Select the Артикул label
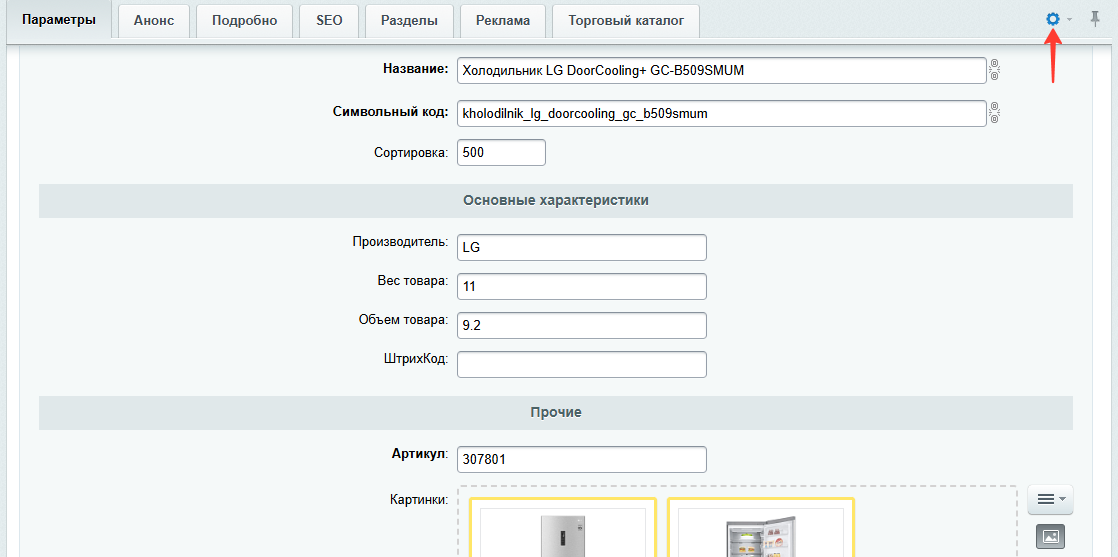Viewport: 1118px width, 557px height. pos(420,453)
